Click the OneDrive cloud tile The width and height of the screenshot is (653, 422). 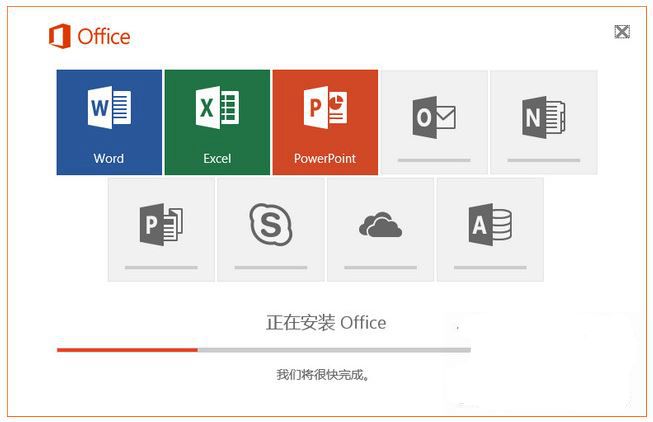(380, 230)
